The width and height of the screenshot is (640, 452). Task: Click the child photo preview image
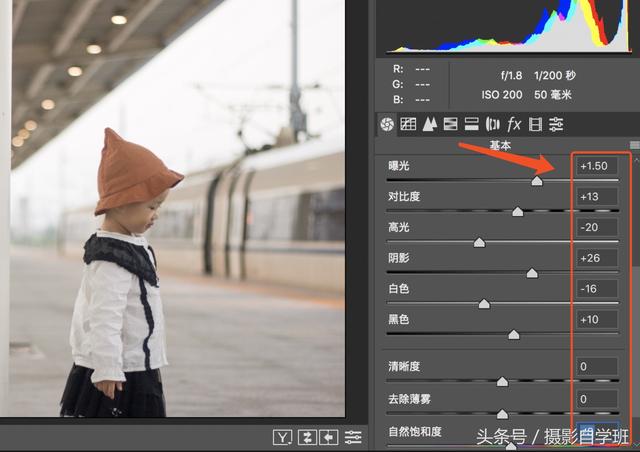172,208
